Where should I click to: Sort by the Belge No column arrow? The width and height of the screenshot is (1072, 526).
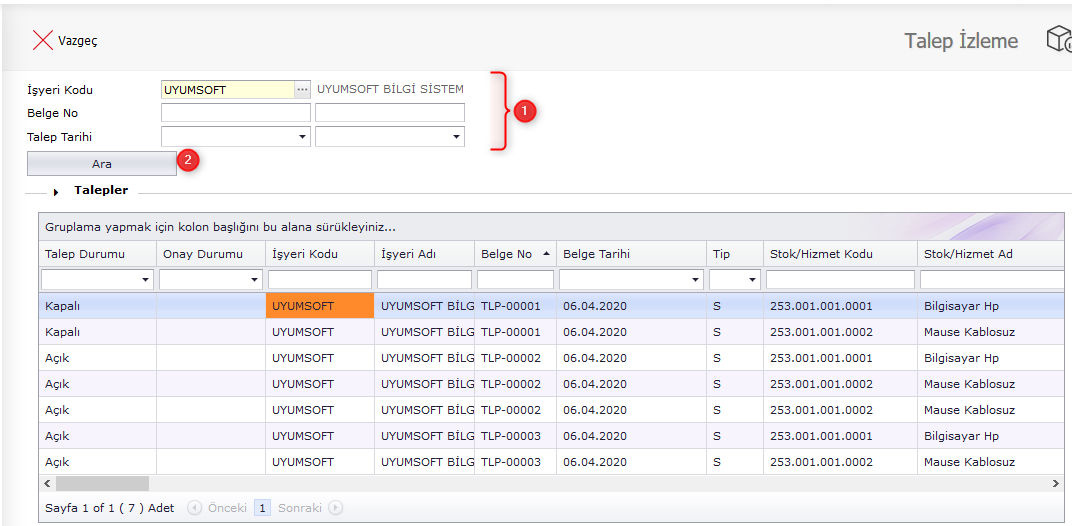coord(546,254)
